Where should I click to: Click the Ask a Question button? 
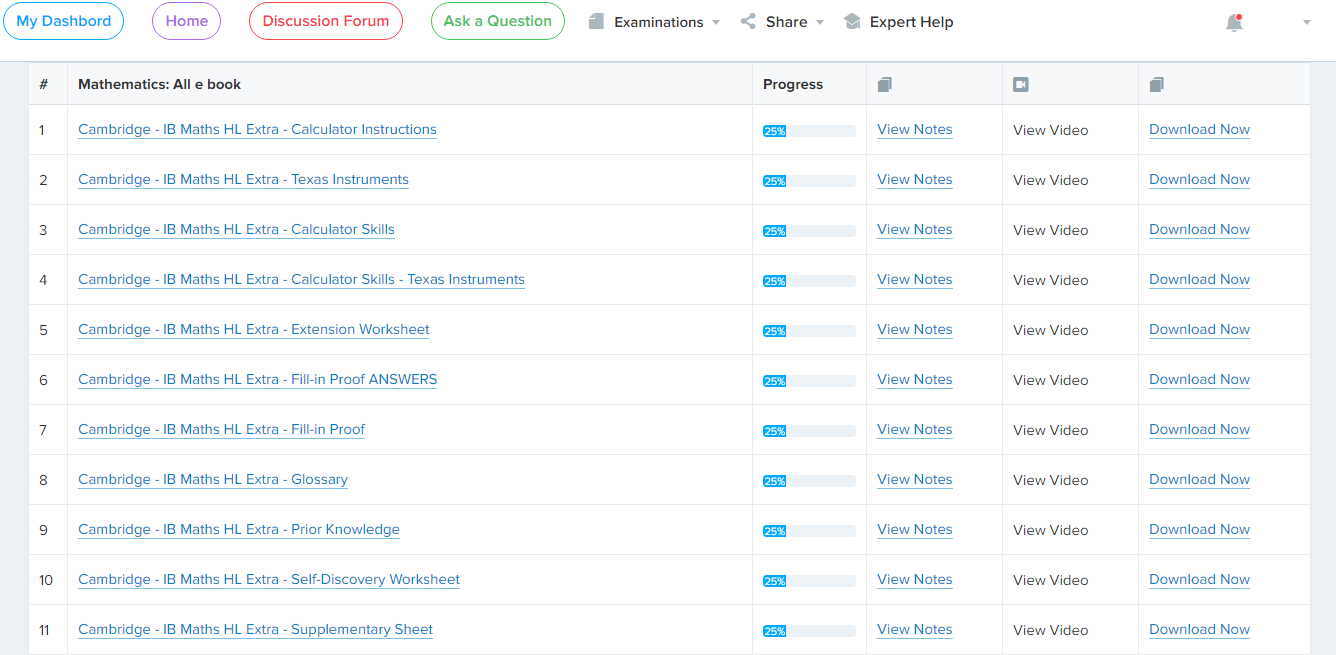[x=497, y=20]
